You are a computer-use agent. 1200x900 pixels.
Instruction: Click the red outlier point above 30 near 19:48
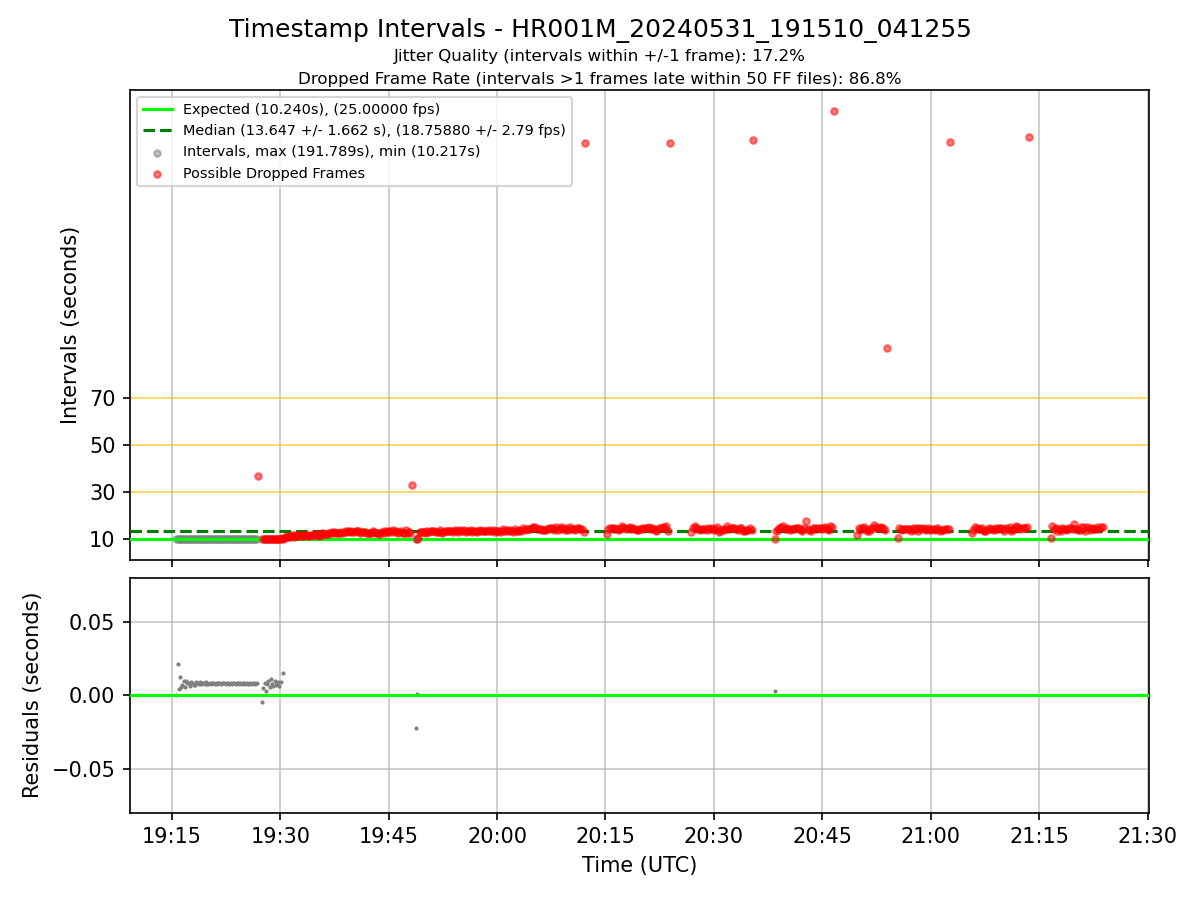[x=412, y=485]
